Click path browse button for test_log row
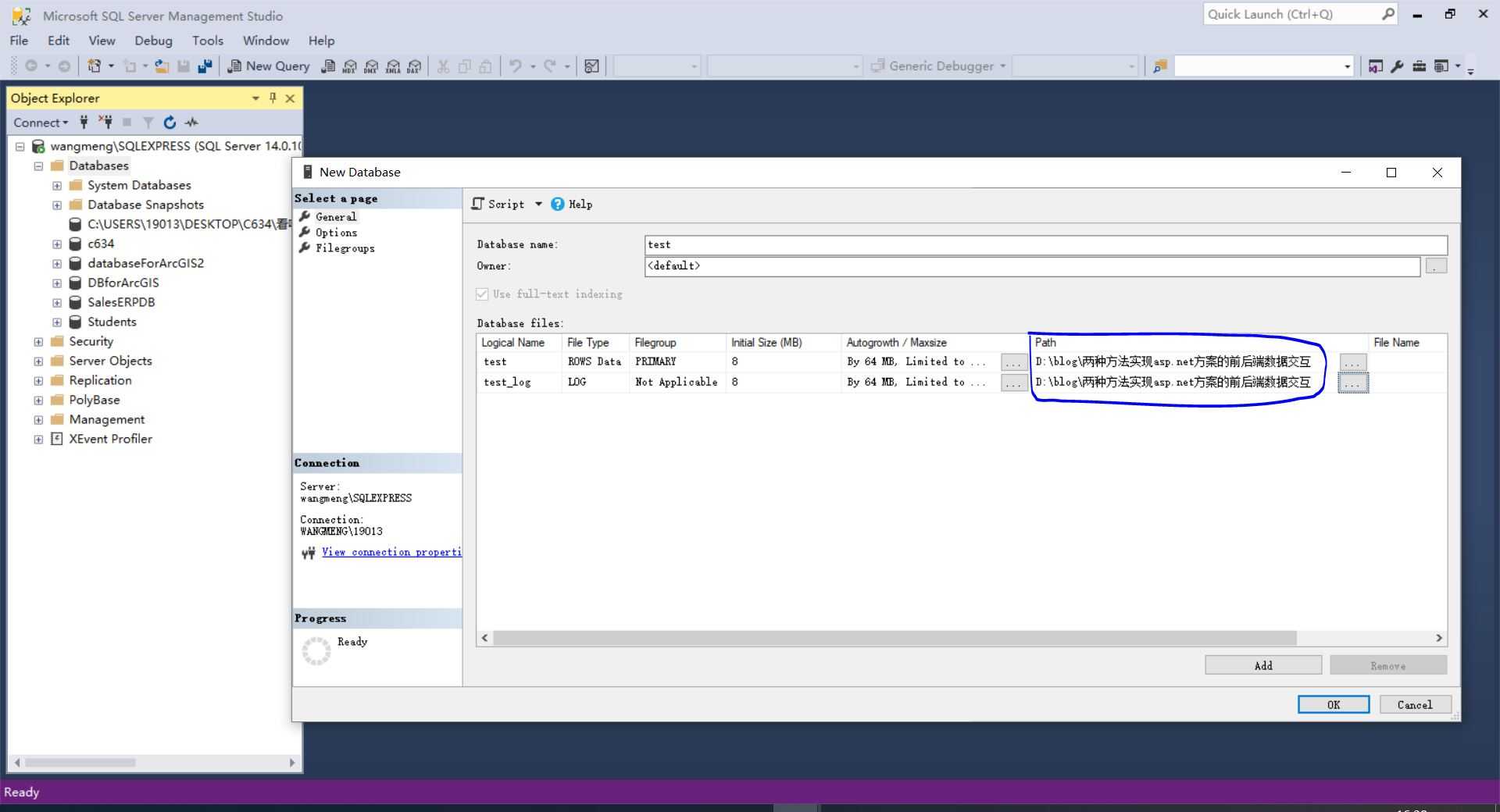Image resolution: width=1500 pixels, height=812 pixels. (x=1353, y=383)
